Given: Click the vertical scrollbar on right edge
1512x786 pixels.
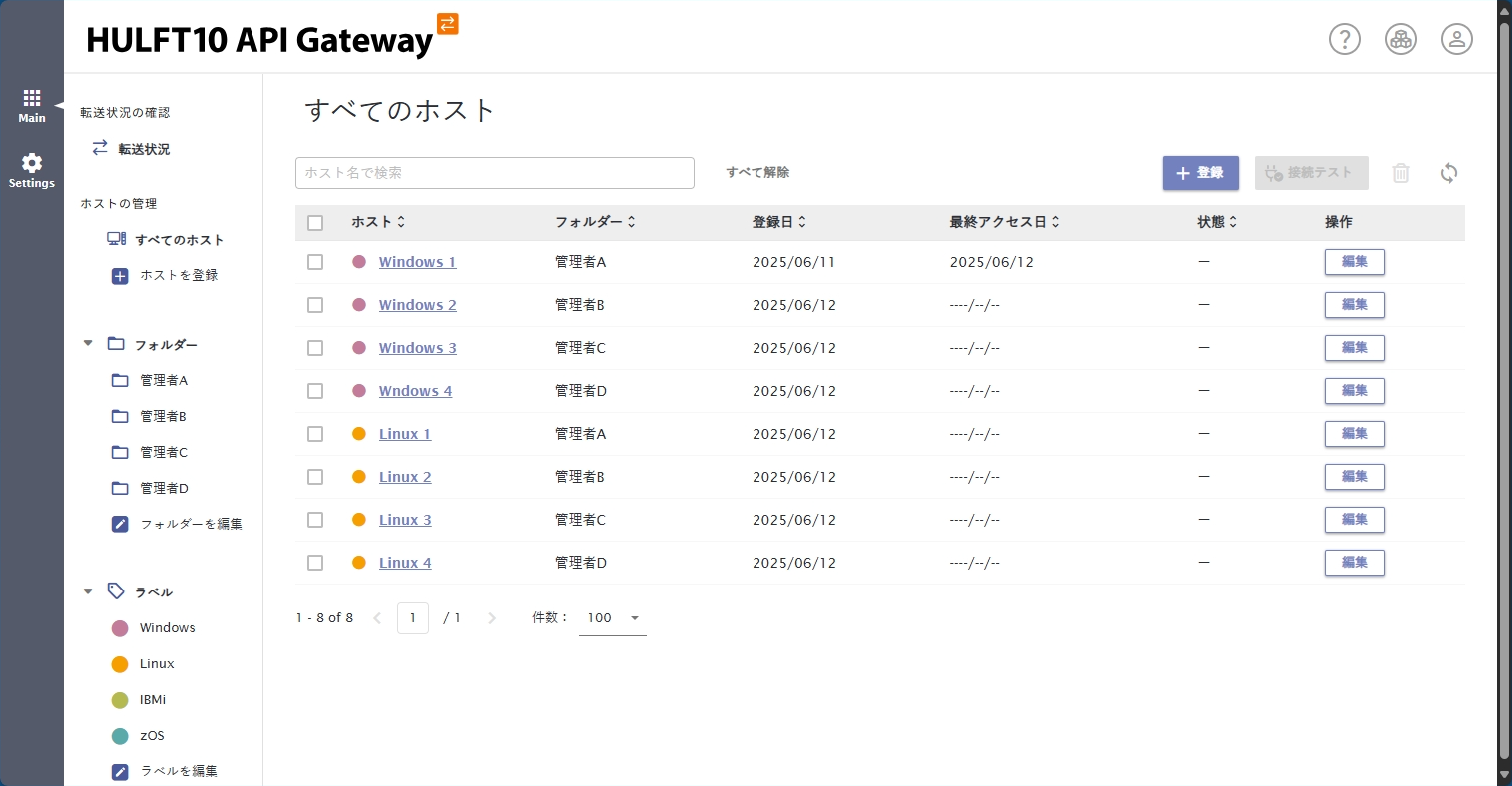Looking at the screenshot, I should click(x=1504, y=393).
